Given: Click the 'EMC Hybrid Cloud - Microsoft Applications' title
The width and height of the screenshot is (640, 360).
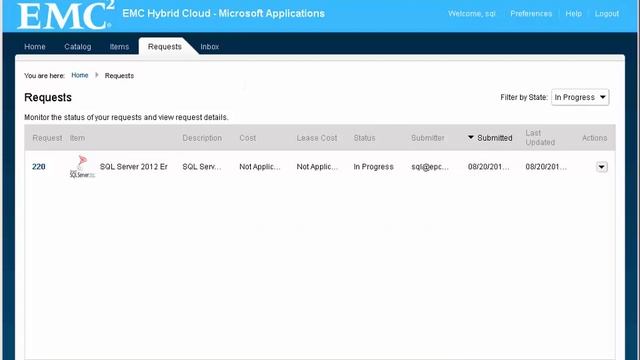Looking at the screenshot, I should click(x=224, y=13).
